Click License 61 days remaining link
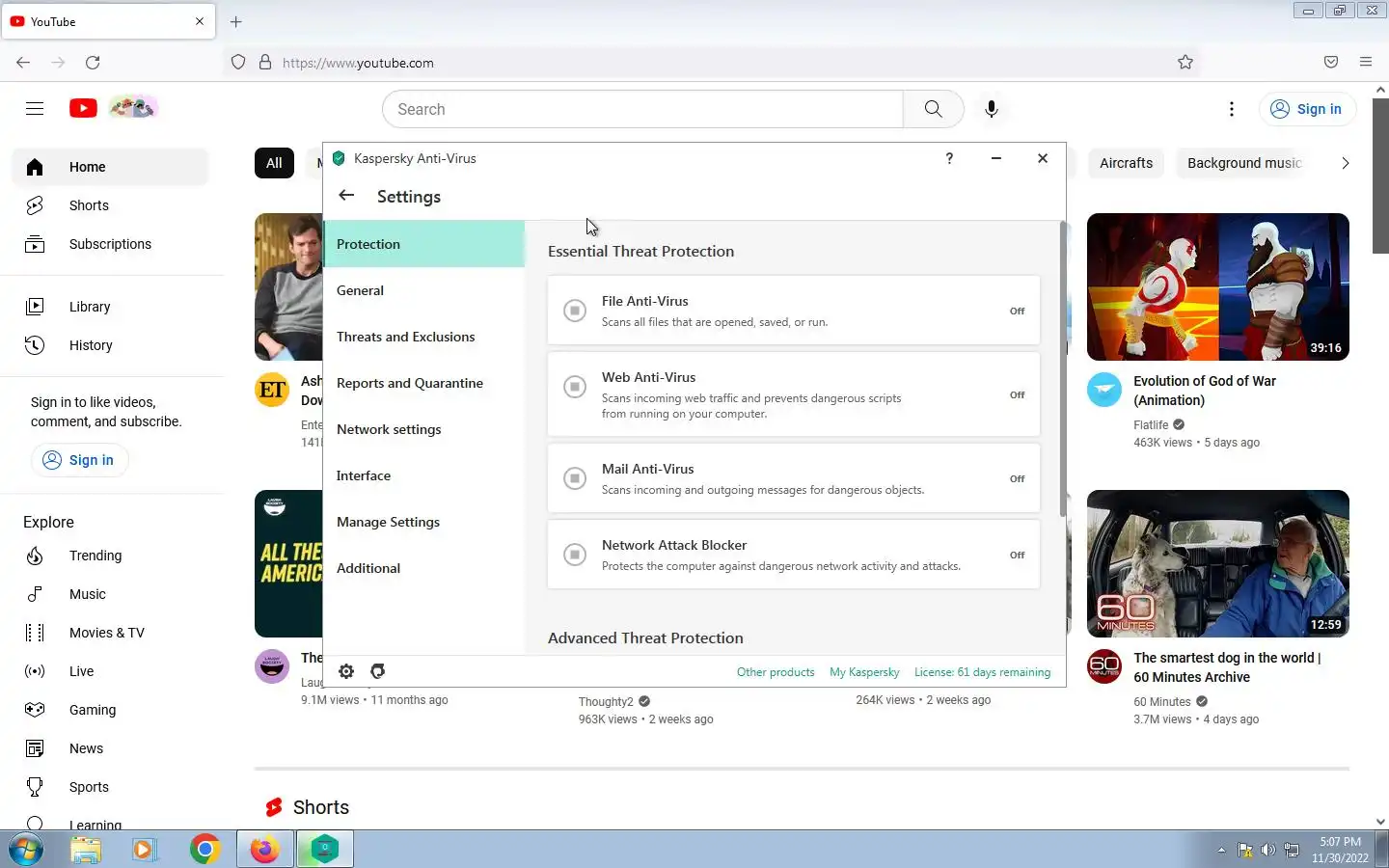This screenshot has width=1389, height=868. click(x=982, y=672)
